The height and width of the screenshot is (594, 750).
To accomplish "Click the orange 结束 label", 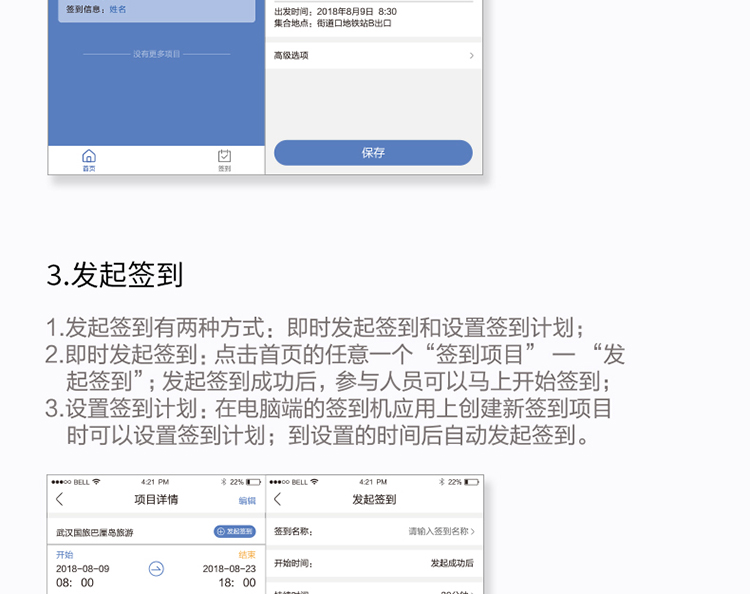I will (247, 555).
